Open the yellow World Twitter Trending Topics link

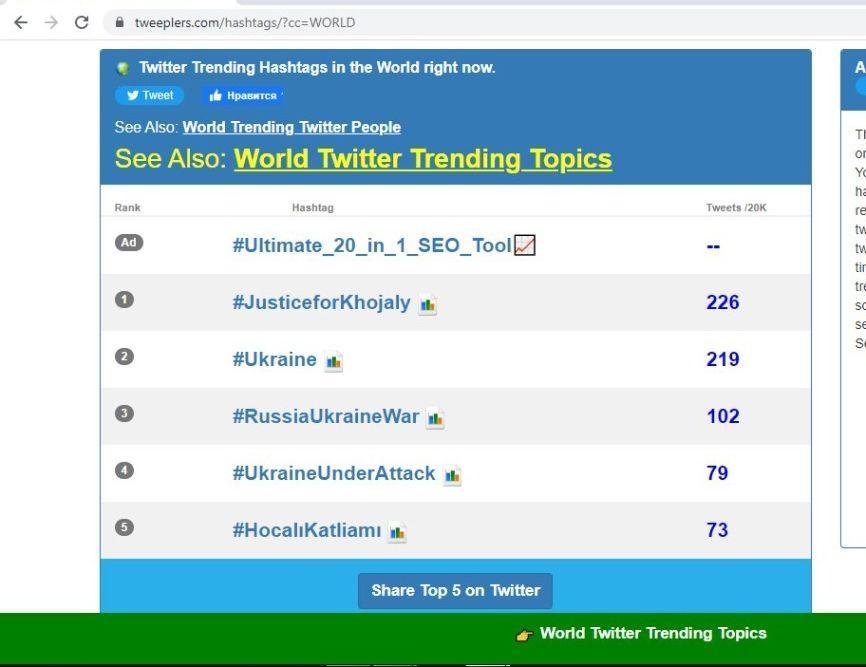[x=422, y=159]
